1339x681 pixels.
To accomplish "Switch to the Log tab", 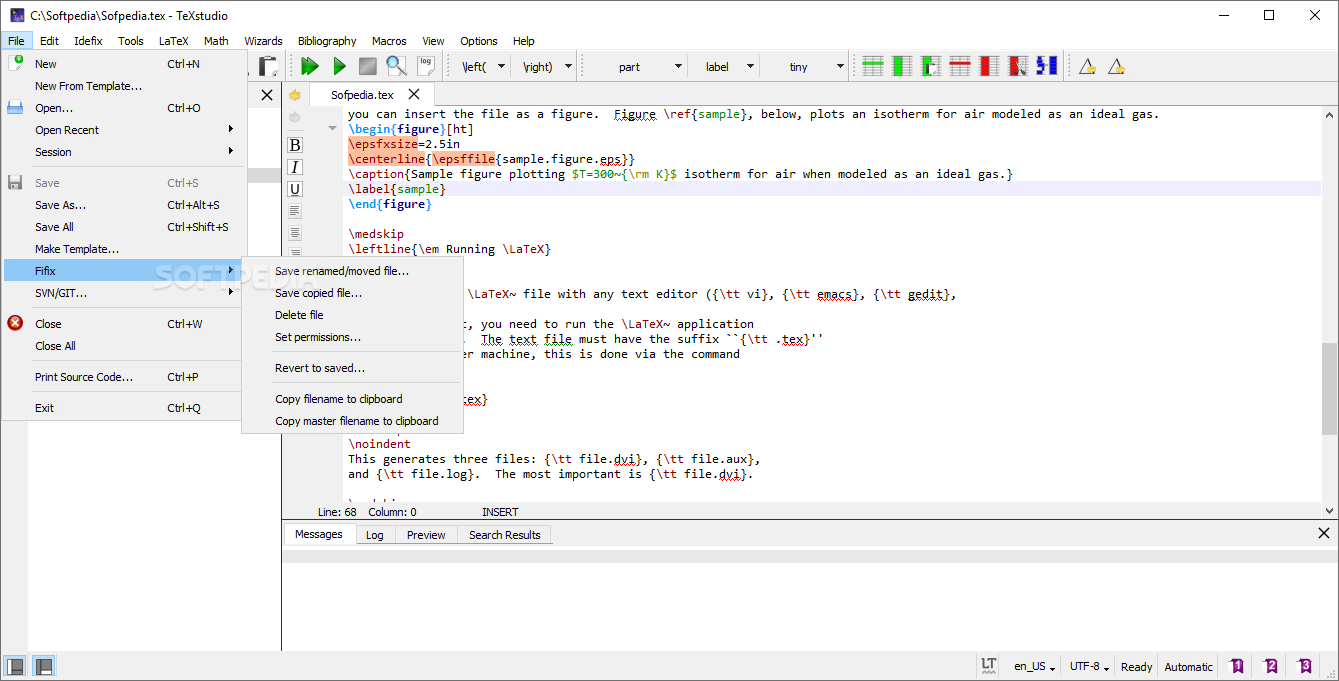I will point(374,535).
